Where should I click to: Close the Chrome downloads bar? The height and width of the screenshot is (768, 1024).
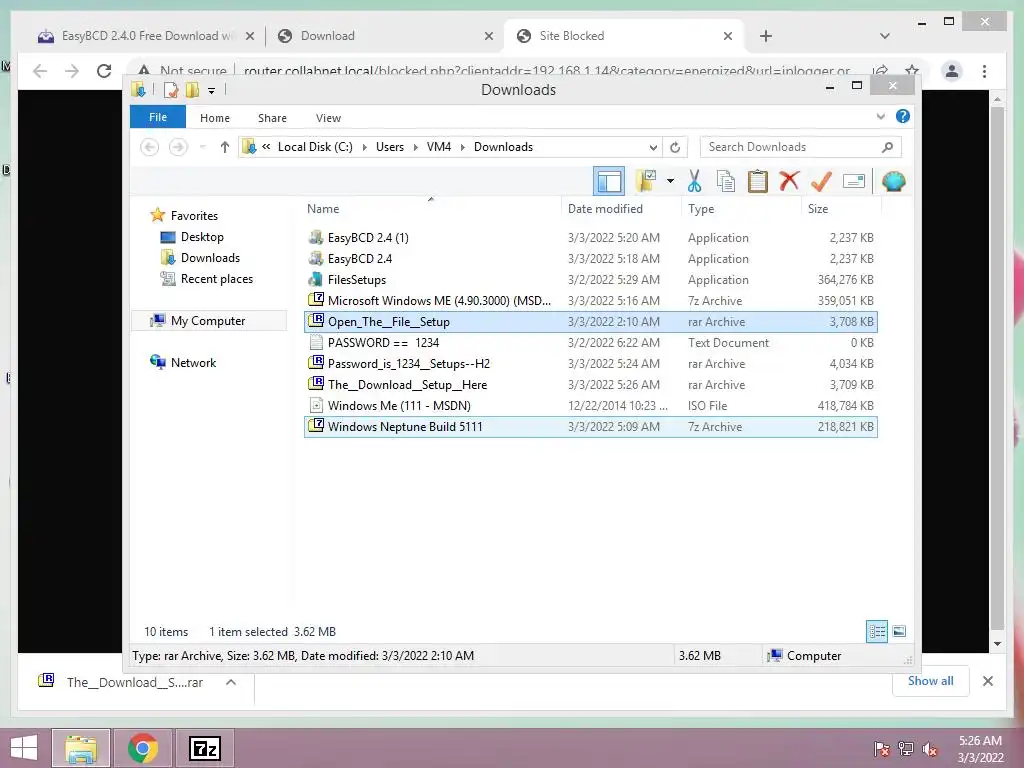[987, 681]
